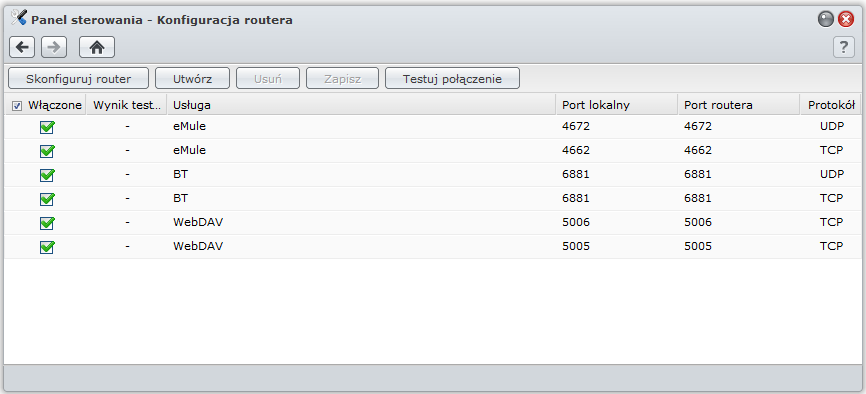
Task: Toggle the select-all Włączone header checkbox
Action: [17, 106]
